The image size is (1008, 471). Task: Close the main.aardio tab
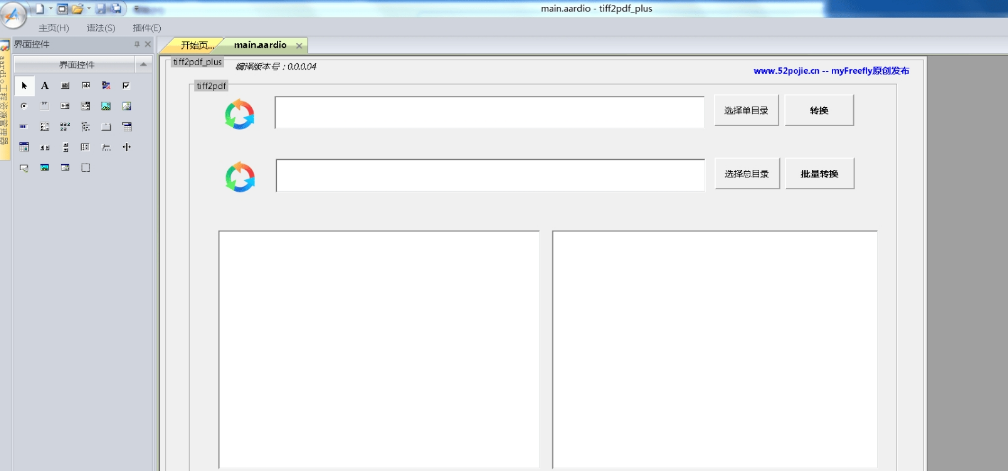coord(299,46)
